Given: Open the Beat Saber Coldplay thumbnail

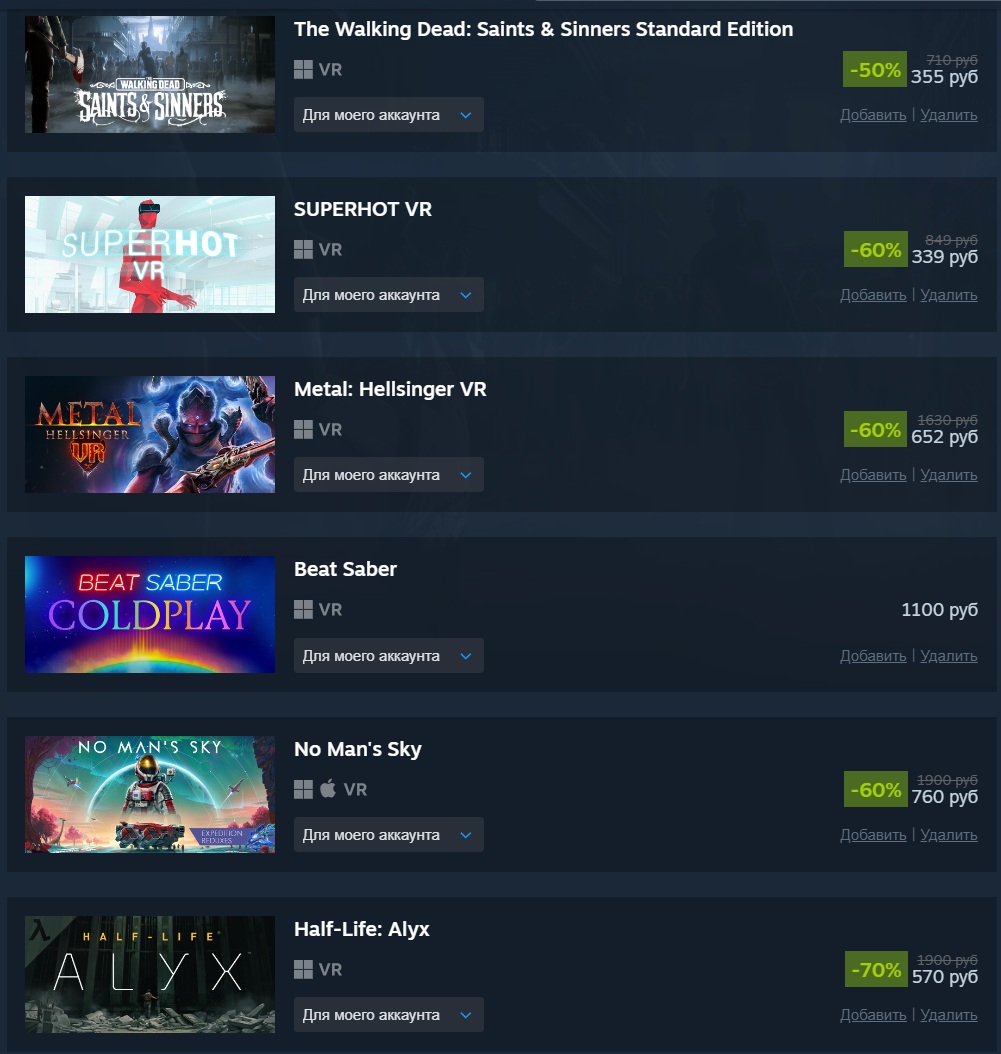Looking at the screenshot, I should tap(150, 614).
